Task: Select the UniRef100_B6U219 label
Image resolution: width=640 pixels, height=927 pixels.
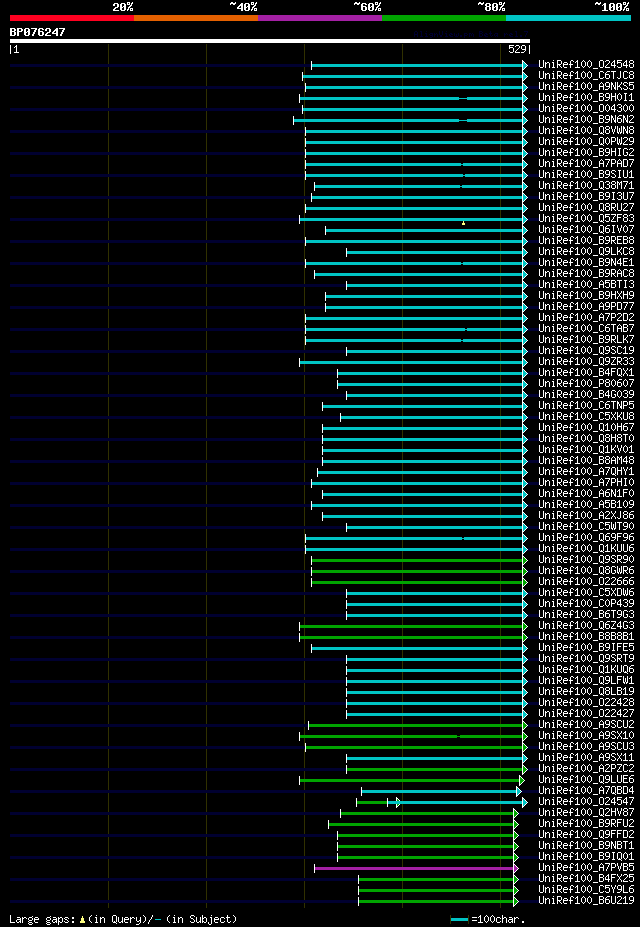Action: [586, 901]
